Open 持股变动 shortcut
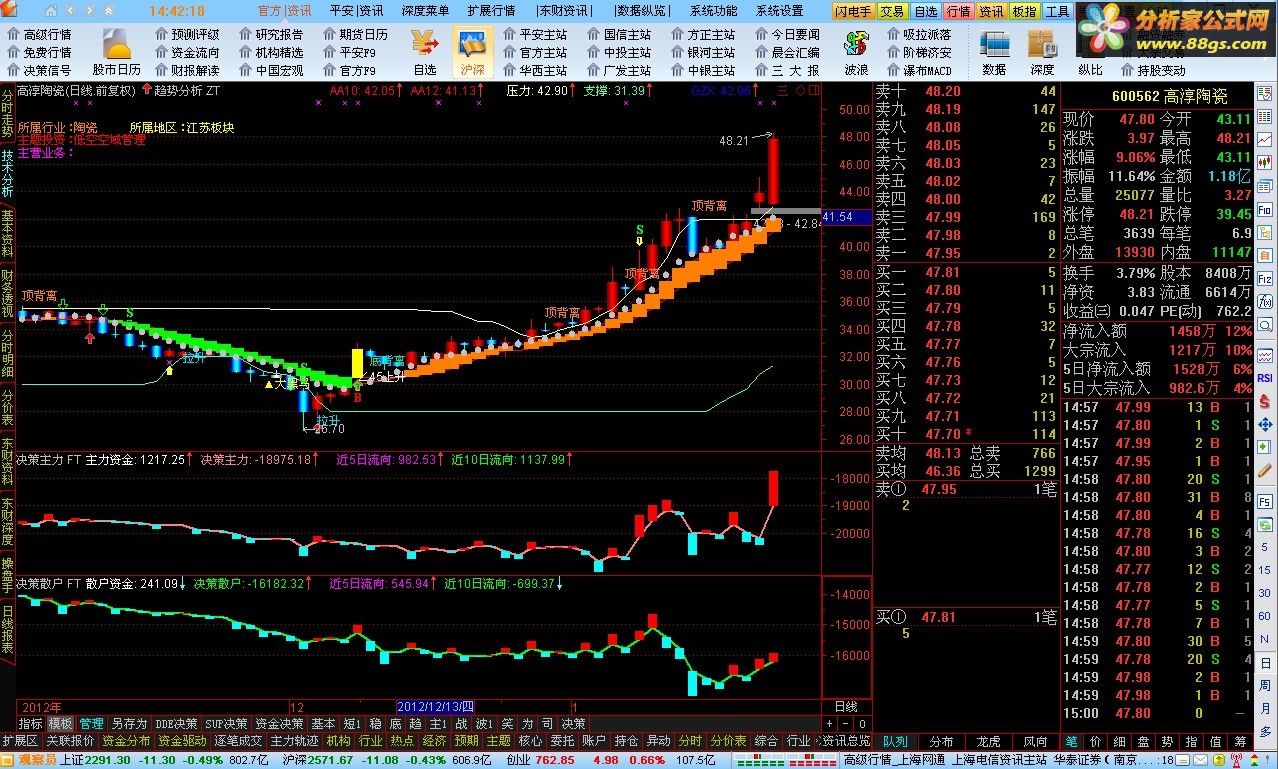The image size is (1278, 769). click(1151, 70)
